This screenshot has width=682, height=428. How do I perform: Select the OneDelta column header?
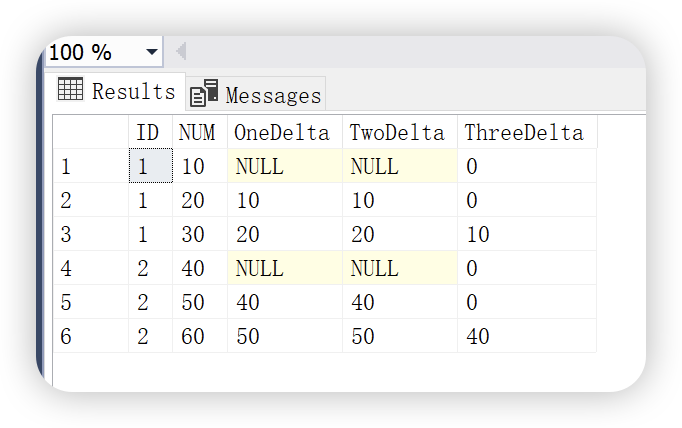coord(282,133)
